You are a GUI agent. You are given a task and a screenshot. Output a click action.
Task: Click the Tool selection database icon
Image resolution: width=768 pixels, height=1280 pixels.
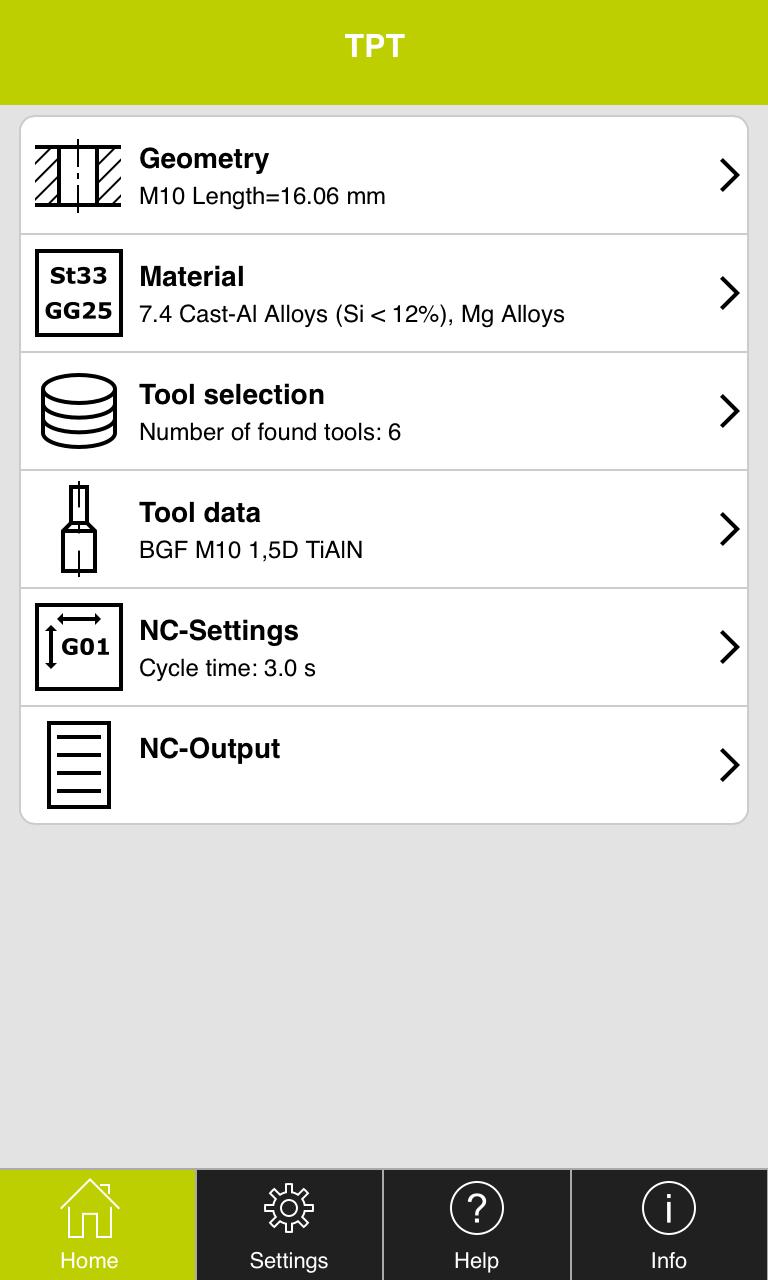point(79,411)
